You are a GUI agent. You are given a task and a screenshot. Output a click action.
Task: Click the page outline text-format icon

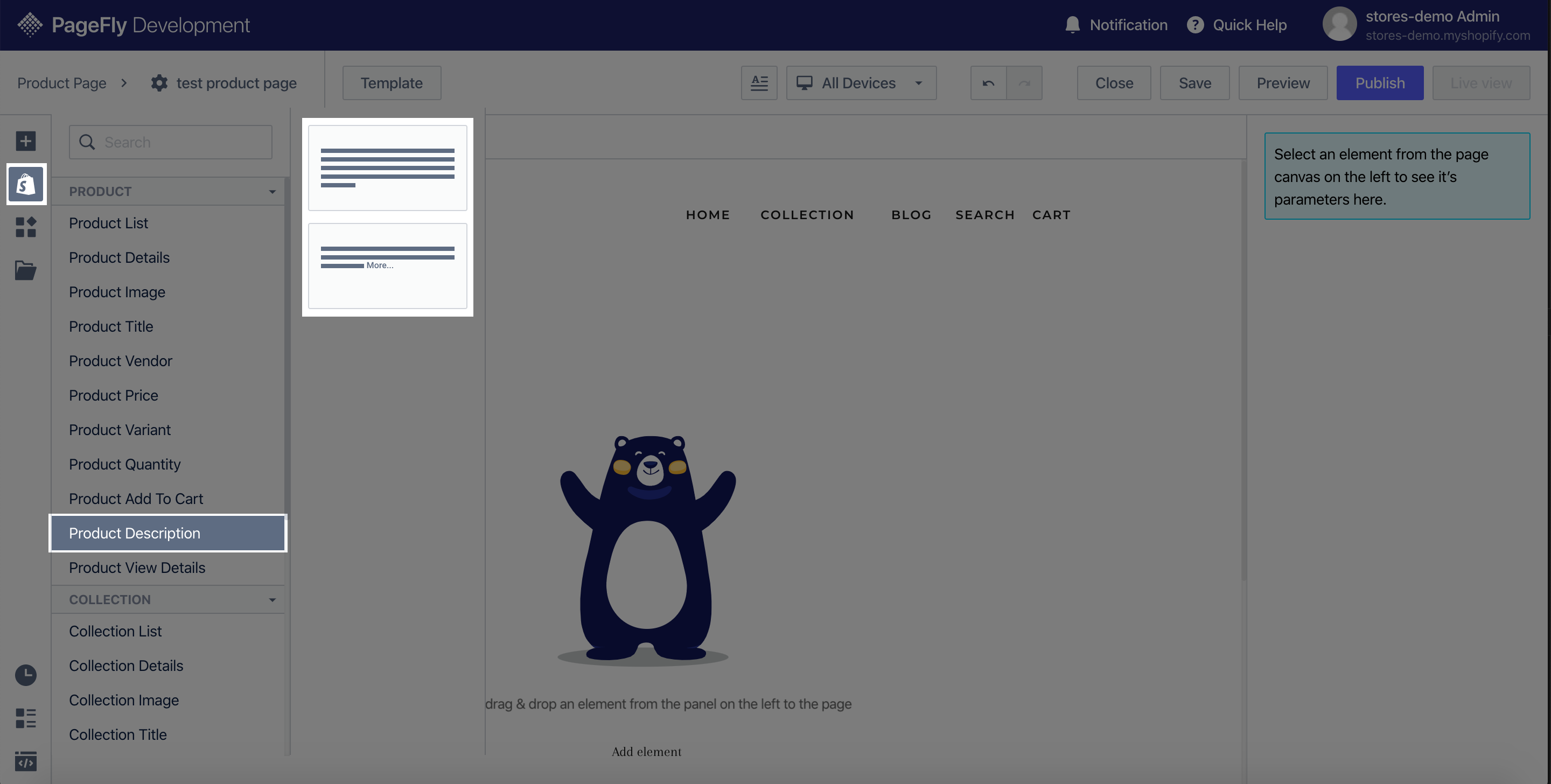(x=759, y=82)
